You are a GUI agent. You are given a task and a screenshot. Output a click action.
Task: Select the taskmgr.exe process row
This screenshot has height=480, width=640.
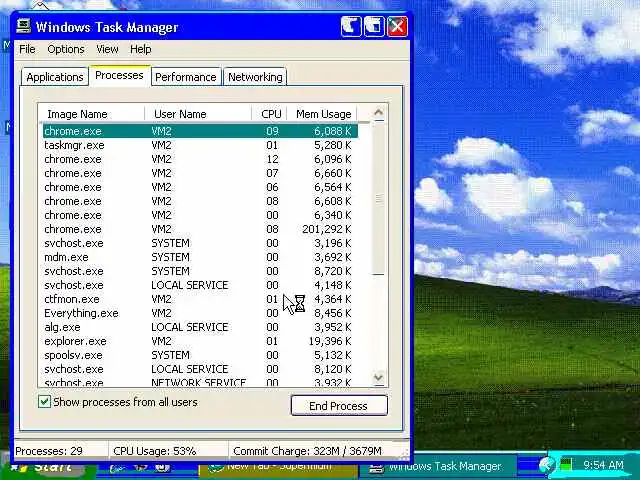click(200, 145)
